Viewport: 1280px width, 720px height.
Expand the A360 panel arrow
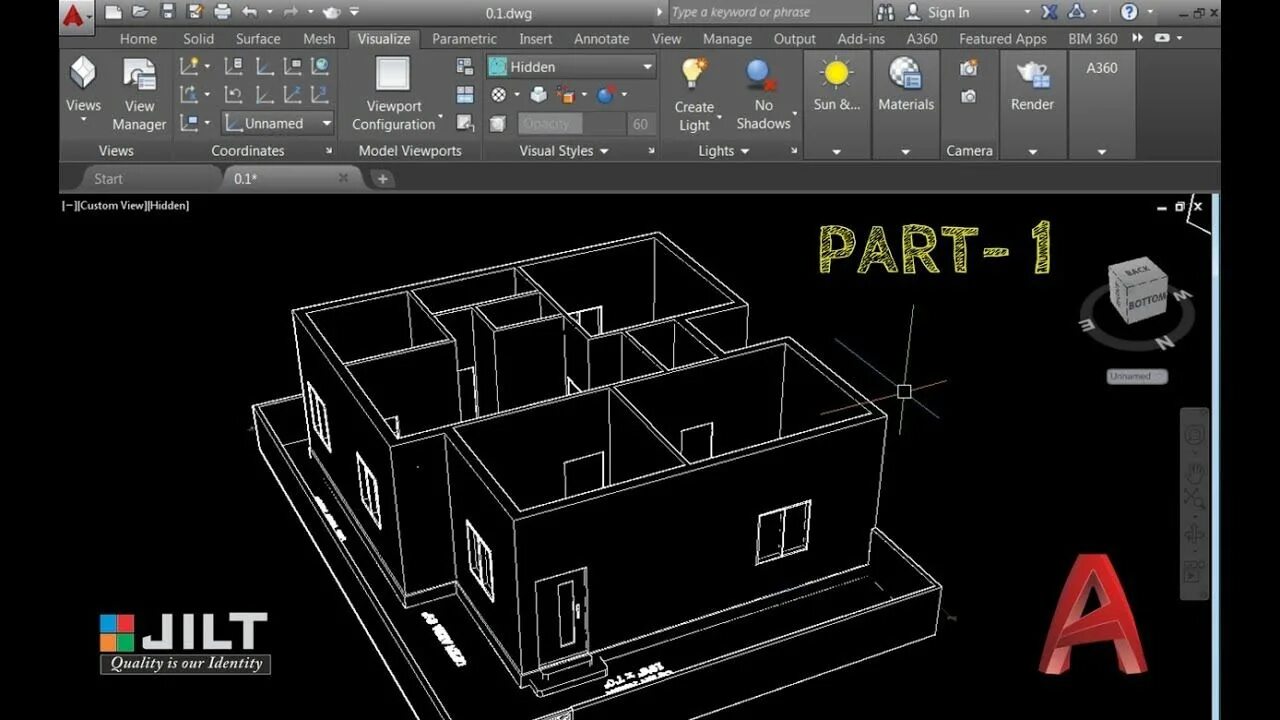tap(1102, 152)
